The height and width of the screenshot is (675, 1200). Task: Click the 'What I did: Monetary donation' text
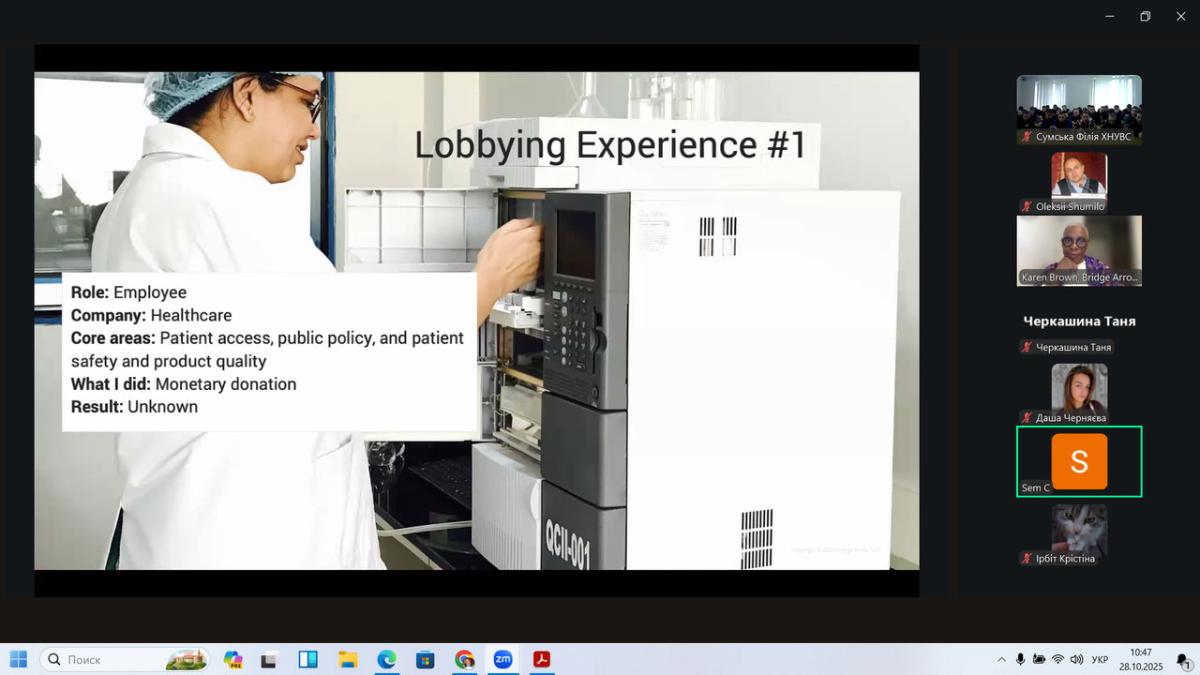184,384
